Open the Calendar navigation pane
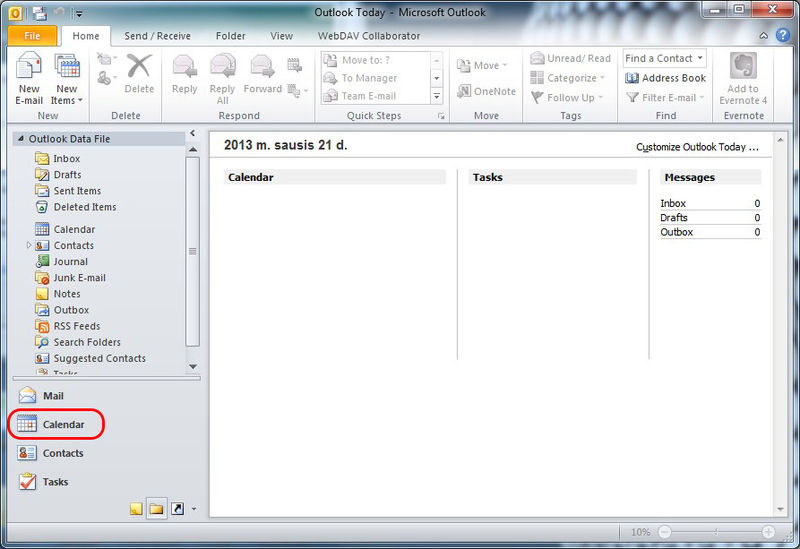800x549 pixels. click(x=56, y=424)
